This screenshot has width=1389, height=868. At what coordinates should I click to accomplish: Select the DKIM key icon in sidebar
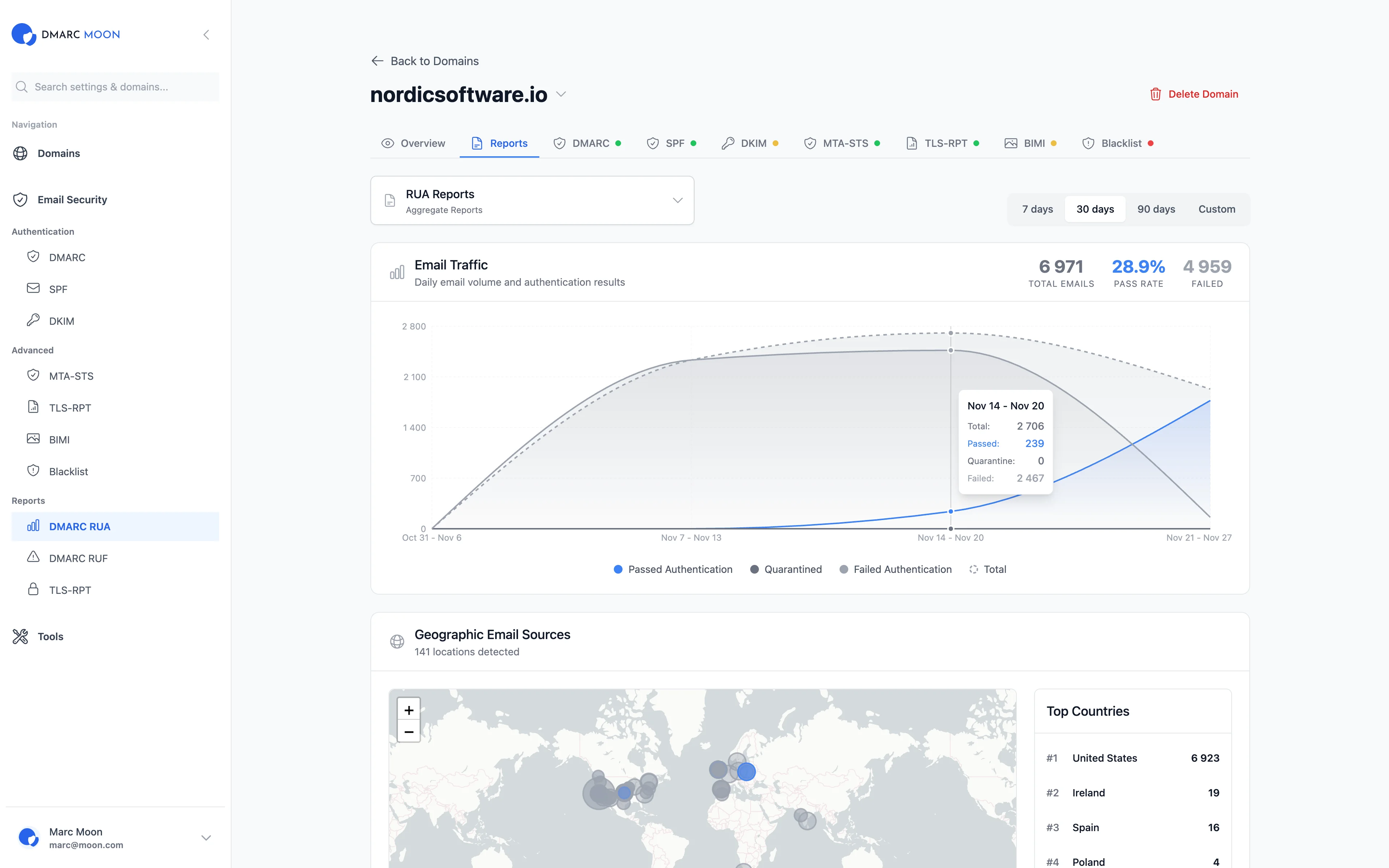[x=33, y=320]
